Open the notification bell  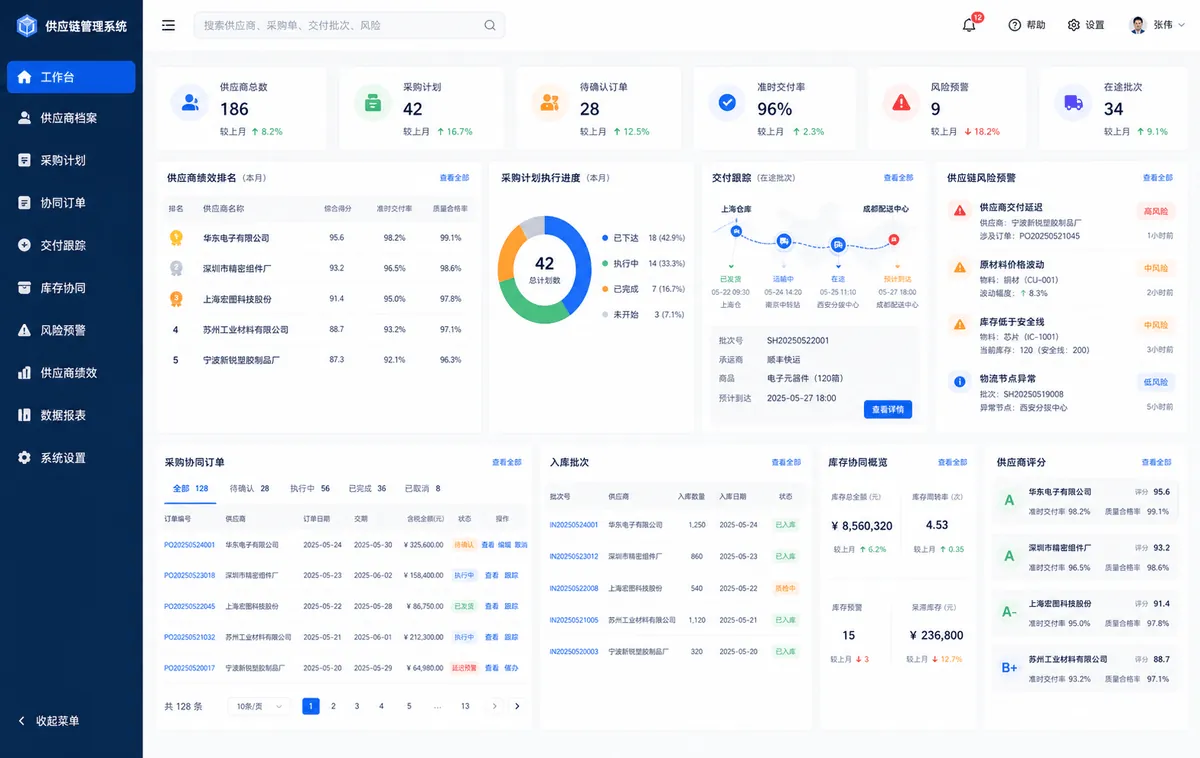[969, 25]
